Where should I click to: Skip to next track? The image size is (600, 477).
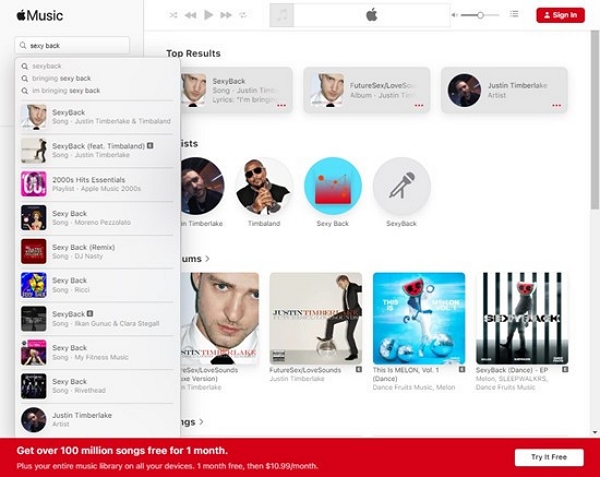point(226,15)
